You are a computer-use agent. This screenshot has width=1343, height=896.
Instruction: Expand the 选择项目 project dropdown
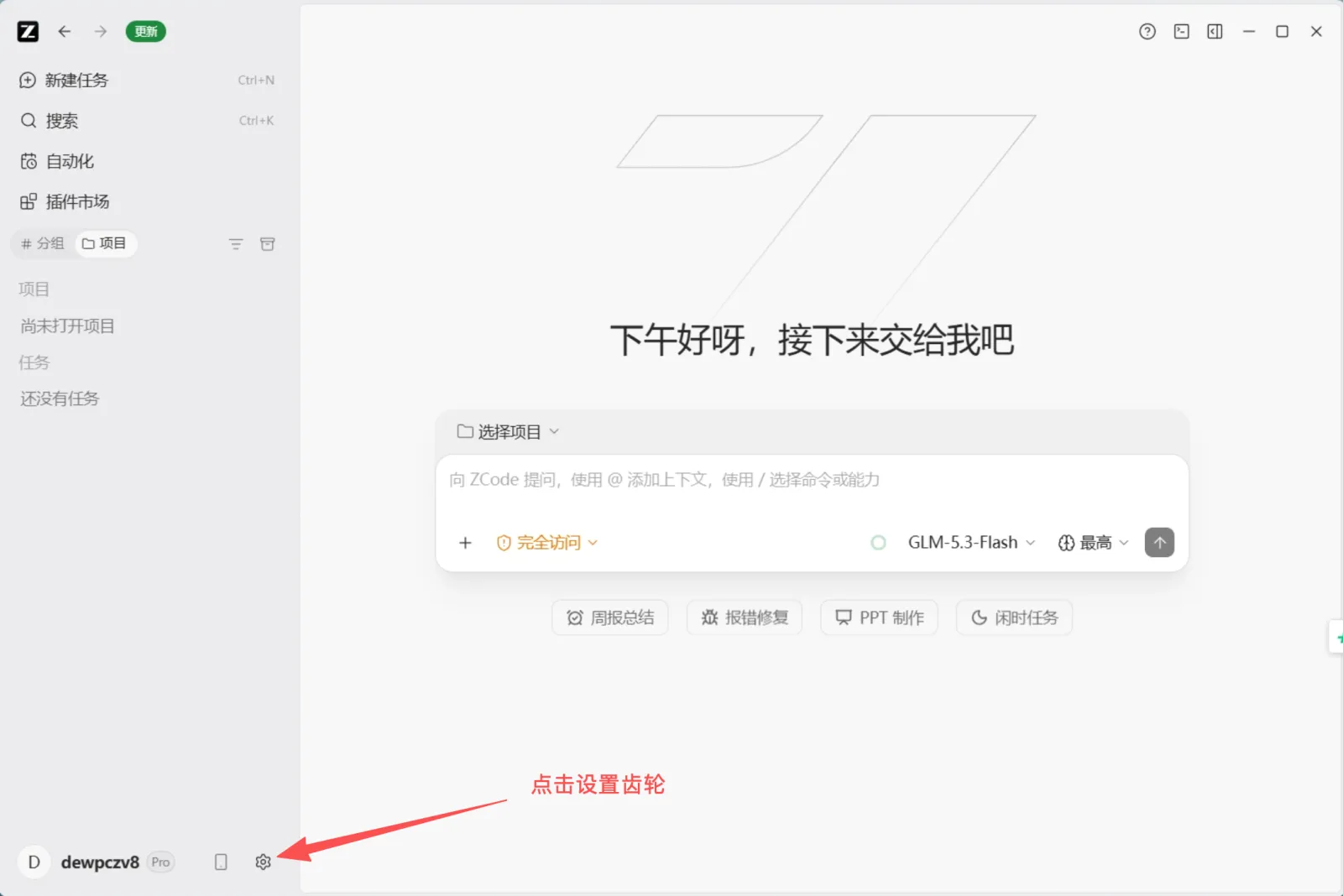point(509,432)
